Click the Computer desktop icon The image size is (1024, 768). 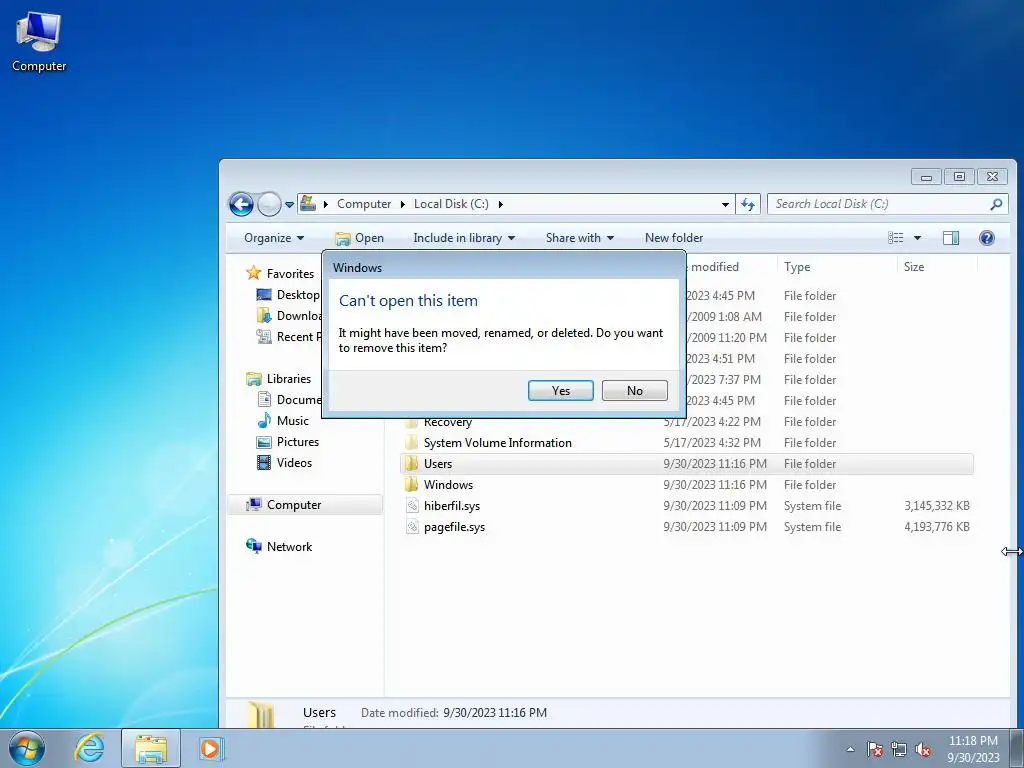tap(39, 42)
